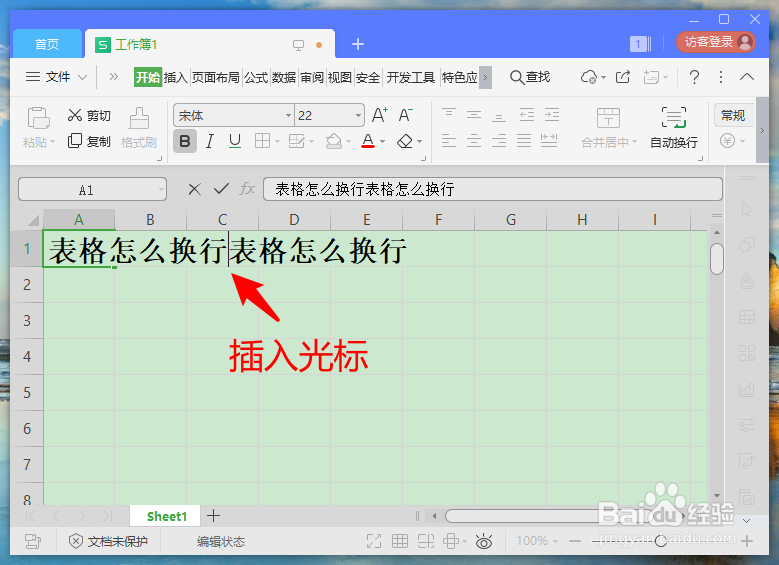Click the Copy button
Viewport: 779px width, 565px height.
[89, 141]
